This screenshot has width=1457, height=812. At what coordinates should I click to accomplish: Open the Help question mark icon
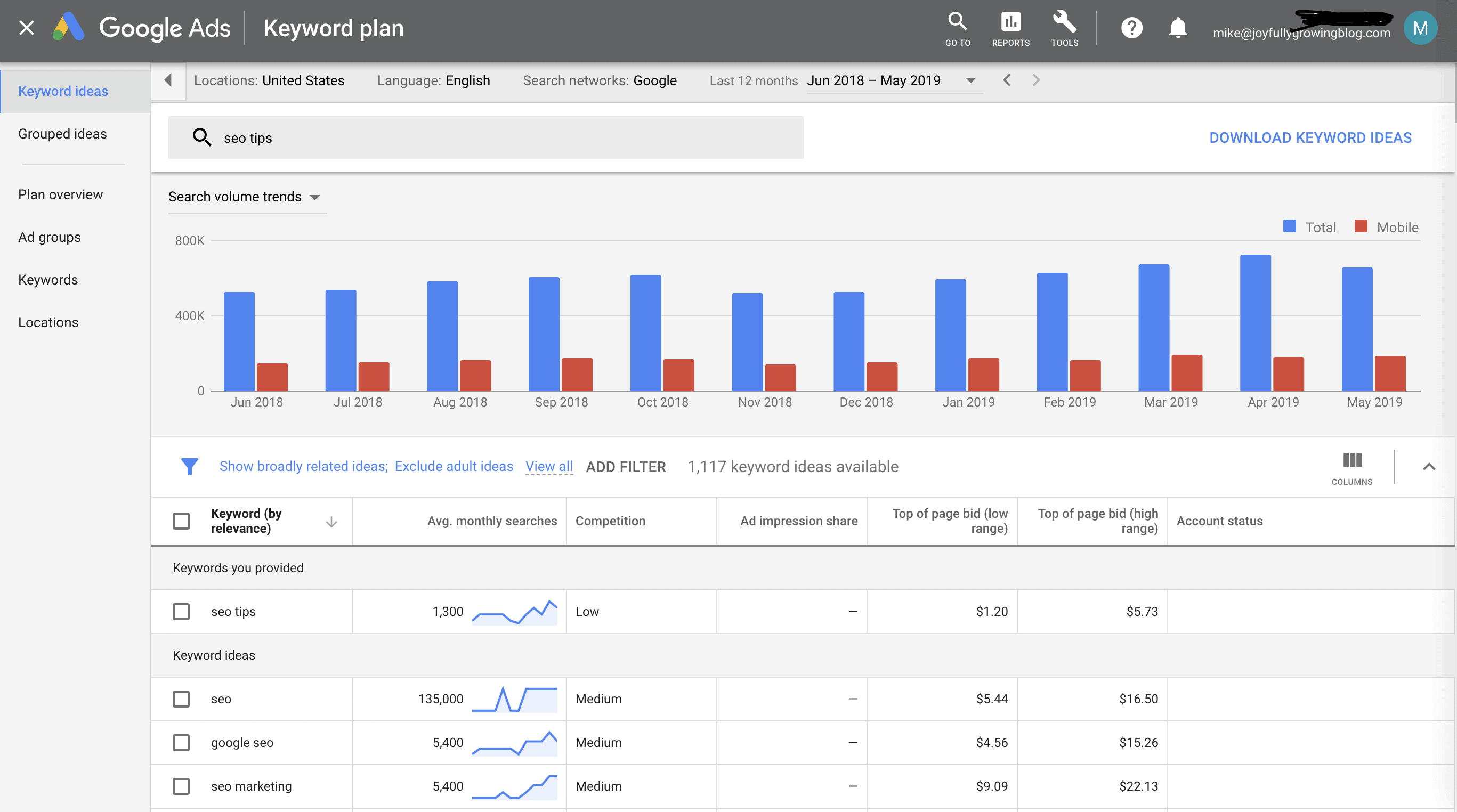[1132, 28]
